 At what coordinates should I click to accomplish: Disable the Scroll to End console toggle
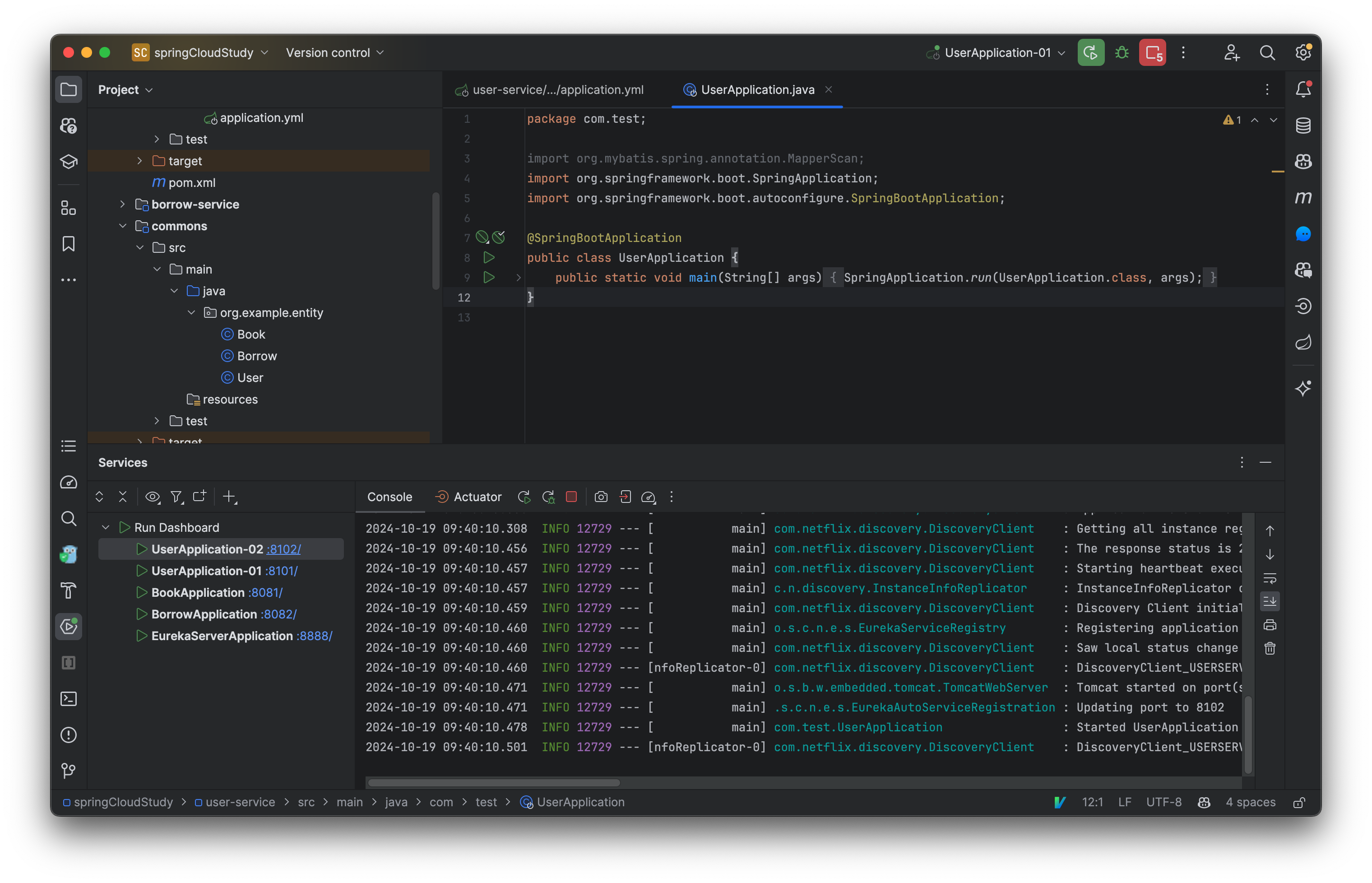point(1270,601)
